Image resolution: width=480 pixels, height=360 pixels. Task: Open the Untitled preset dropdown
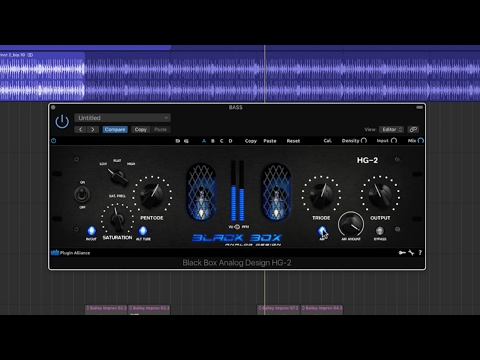point(122,118)
